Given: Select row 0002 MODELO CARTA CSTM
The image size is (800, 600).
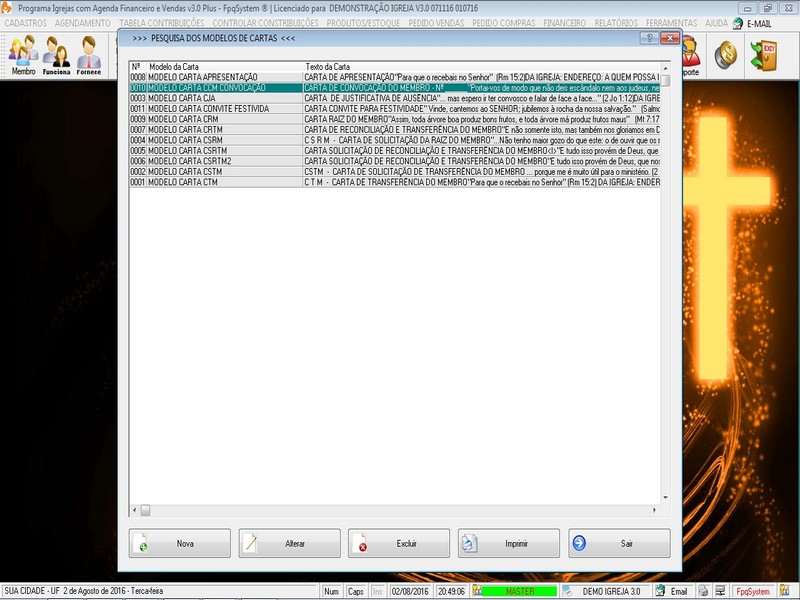Looking at the screenshot, I should point(395,171).
